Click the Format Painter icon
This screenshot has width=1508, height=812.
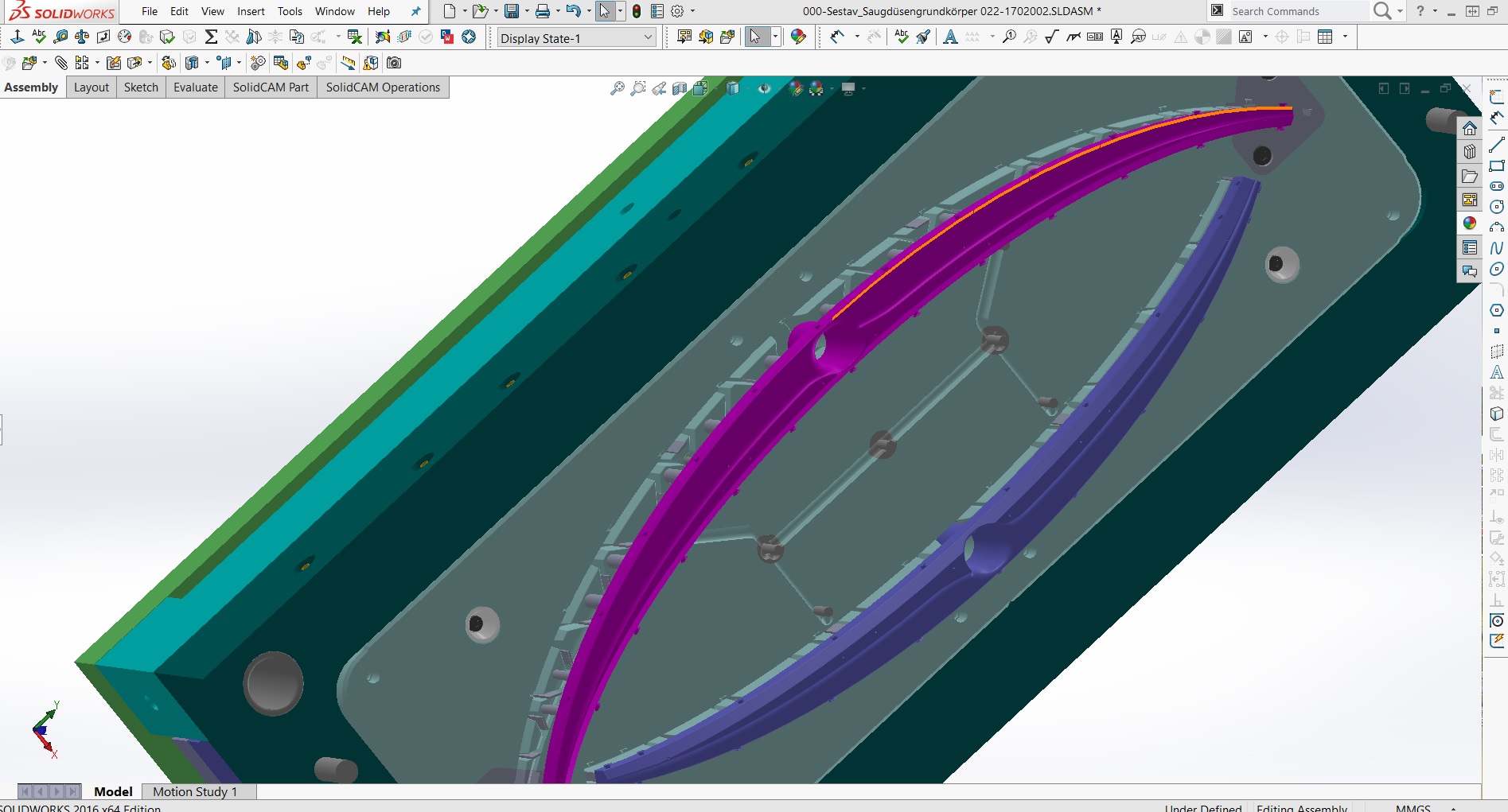click(x=923, y=37)
